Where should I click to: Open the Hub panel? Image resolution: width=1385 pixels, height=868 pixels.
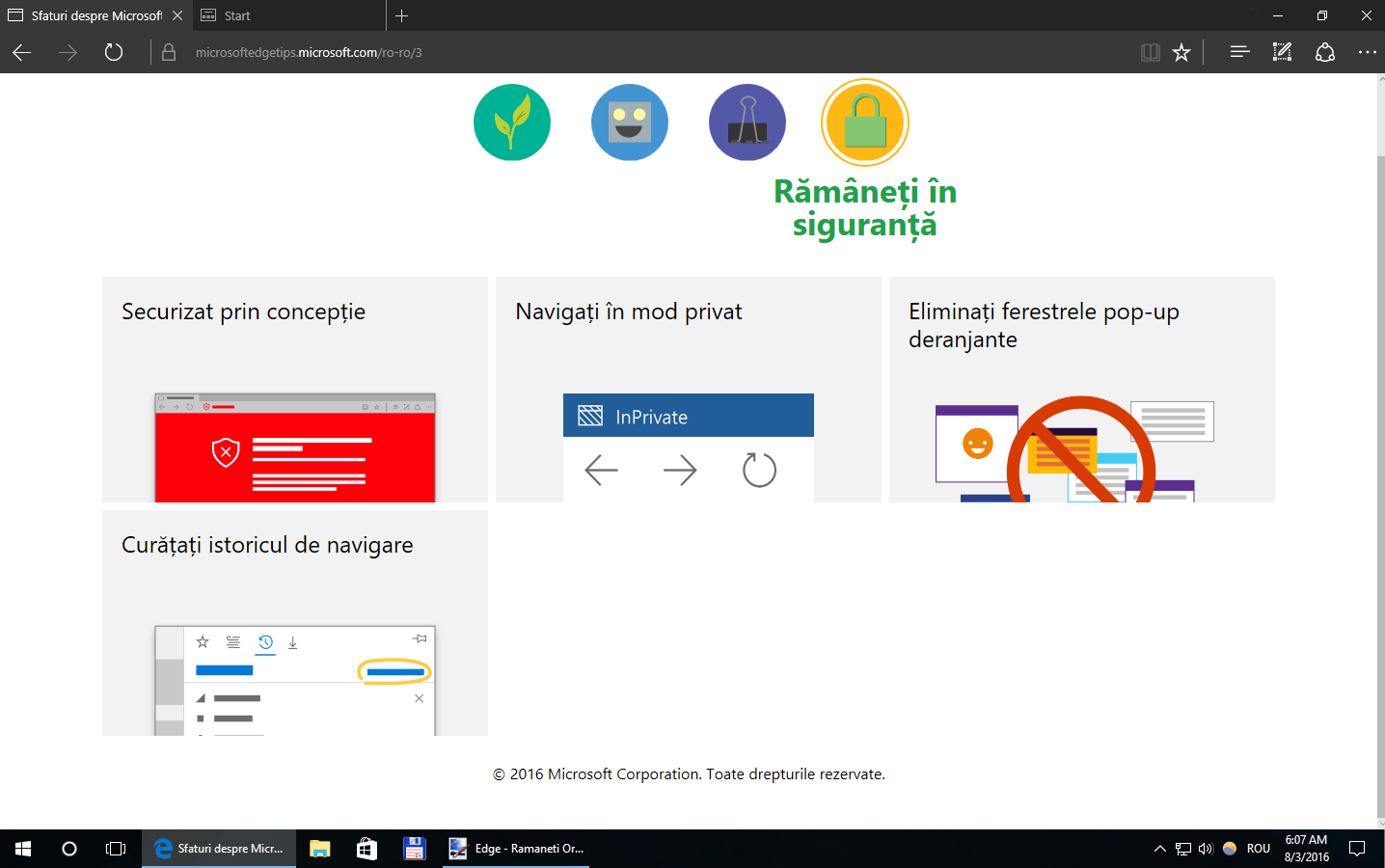click(1240, 52)
